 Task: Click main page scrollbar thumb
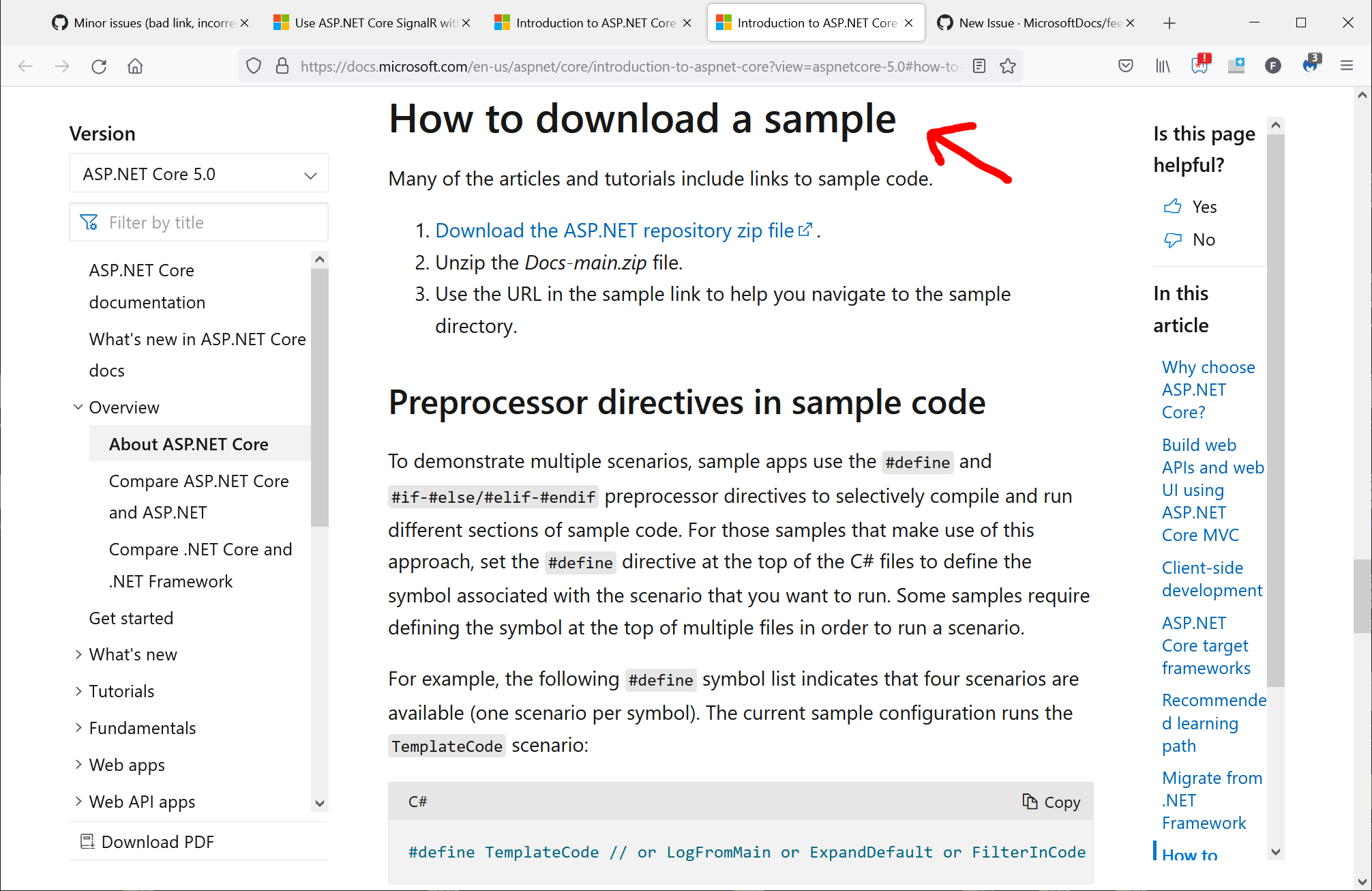[1362, 596]
